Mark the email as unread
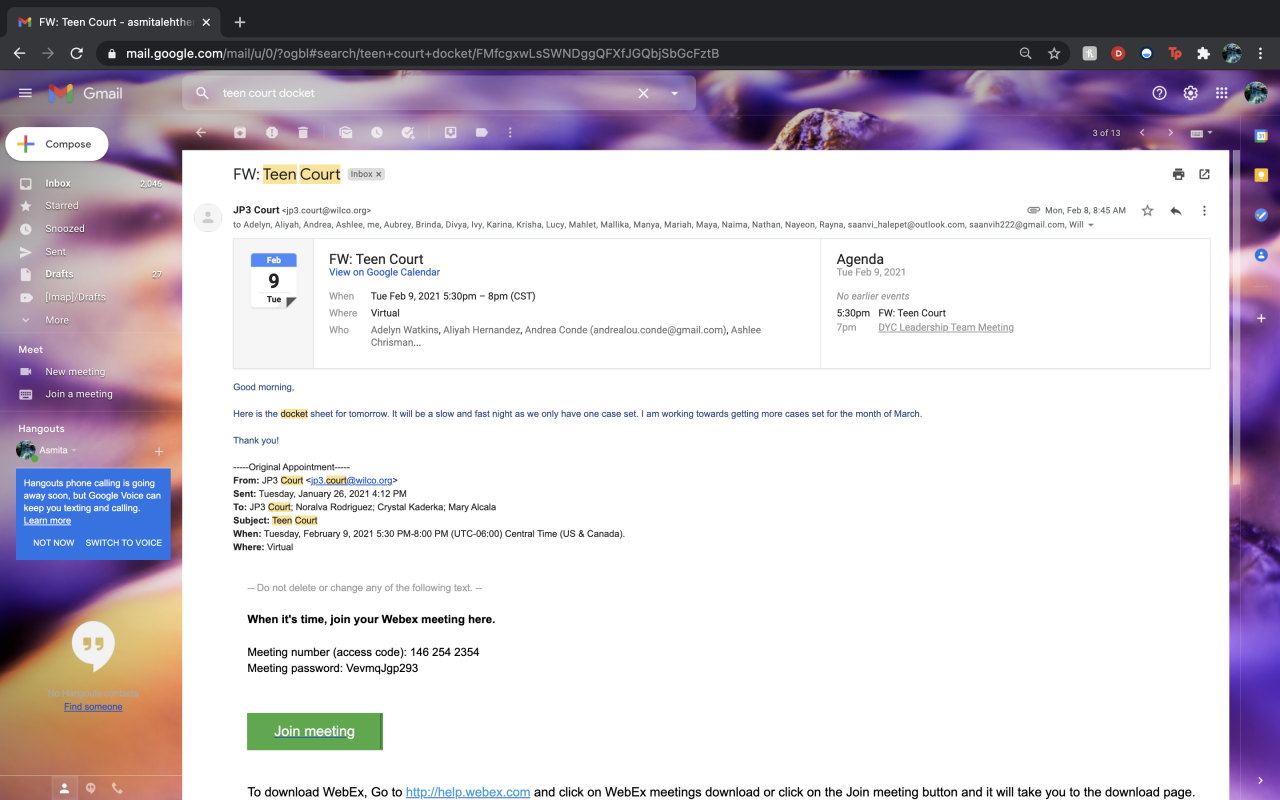Screen dimensions: 1280x800 (x=345, y=132)
